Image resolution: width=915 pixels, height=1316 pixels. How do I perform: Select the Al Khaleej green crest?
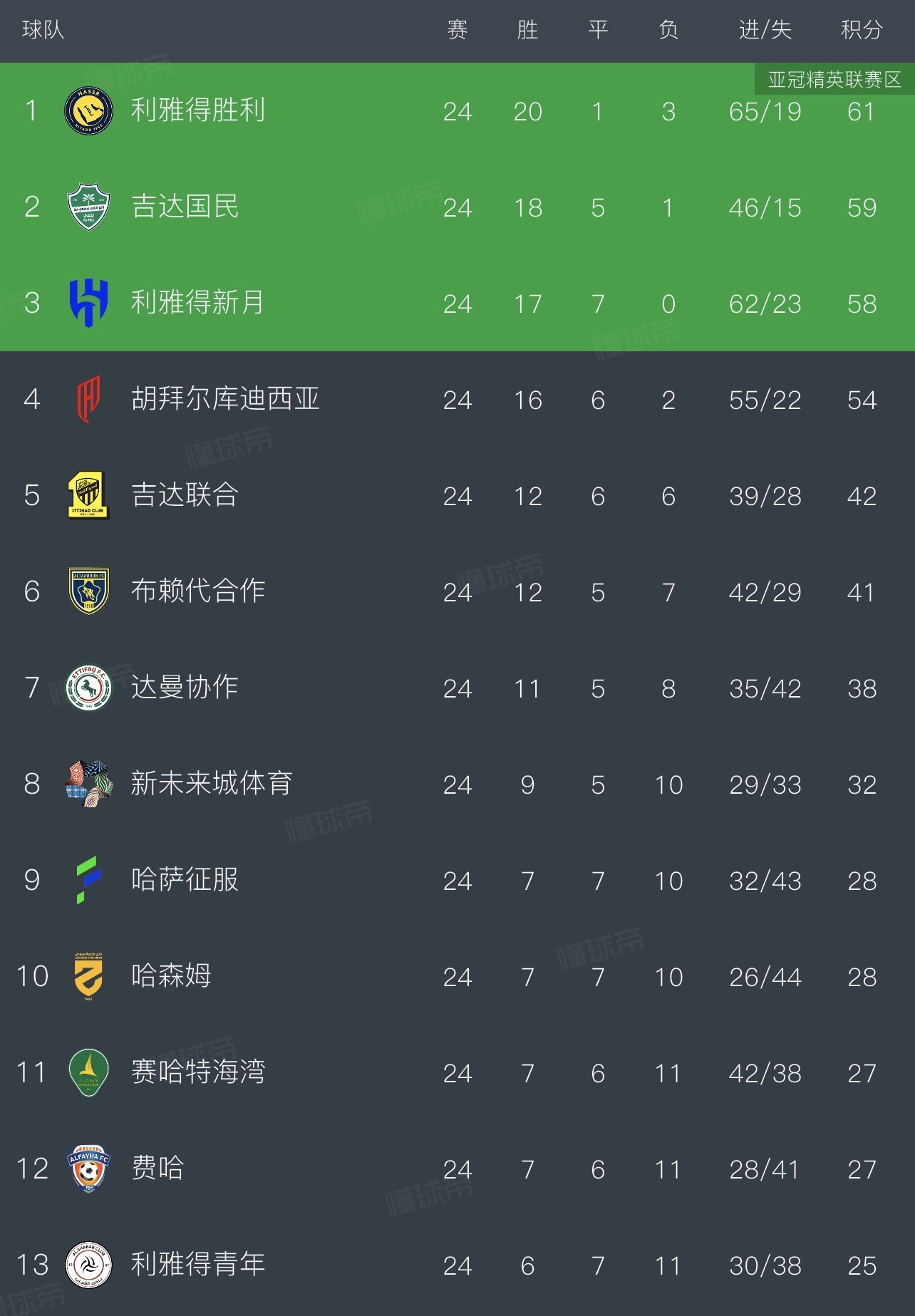coord(88,1072)
